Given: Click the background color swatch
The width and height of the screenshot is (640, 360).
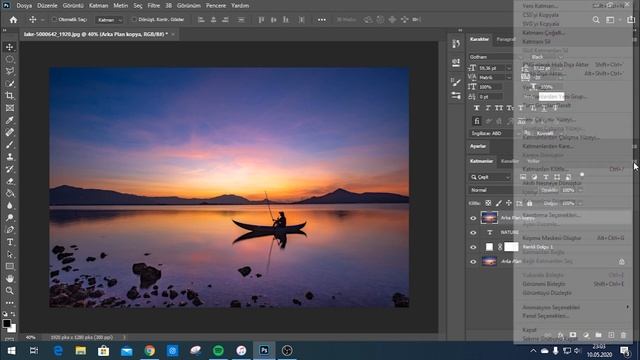Looking at the screenshot, I should (13, 329).
